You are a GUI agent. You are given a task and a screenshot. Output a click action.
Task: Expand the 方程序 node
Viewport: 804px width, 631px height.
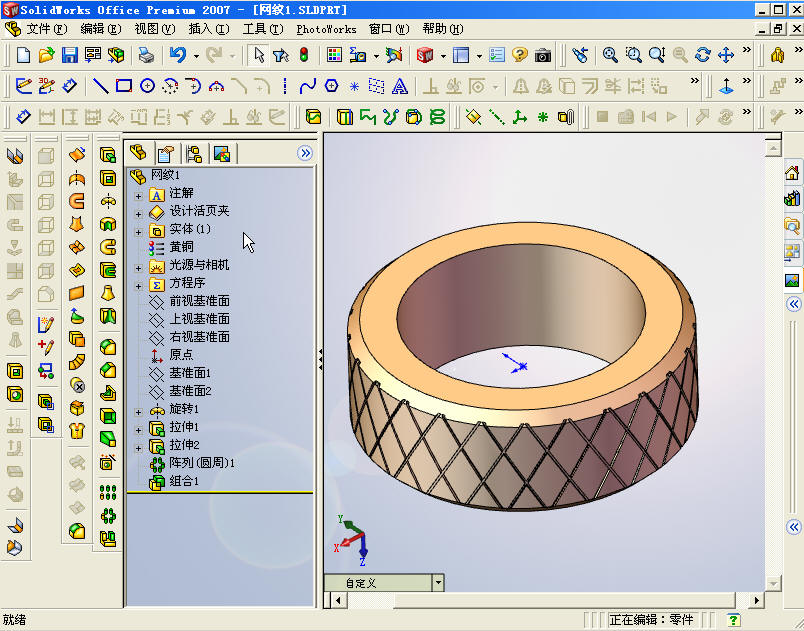pyautogui.click(x=138, y=286)
